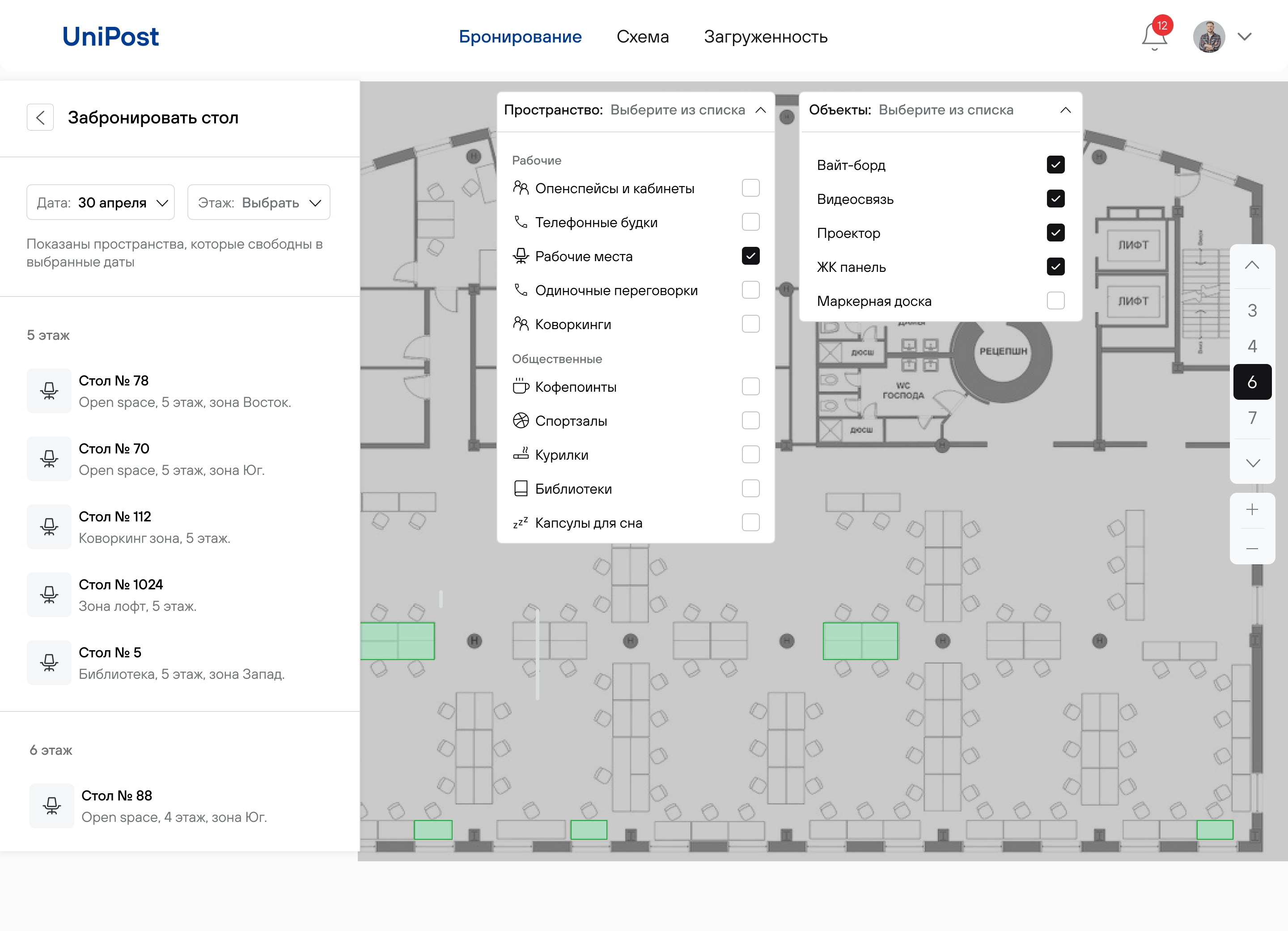1288x931 pixels.
Task: Check the Маркерная доска checkbox
Action: pyautogui.click(x=1055, y=301)
